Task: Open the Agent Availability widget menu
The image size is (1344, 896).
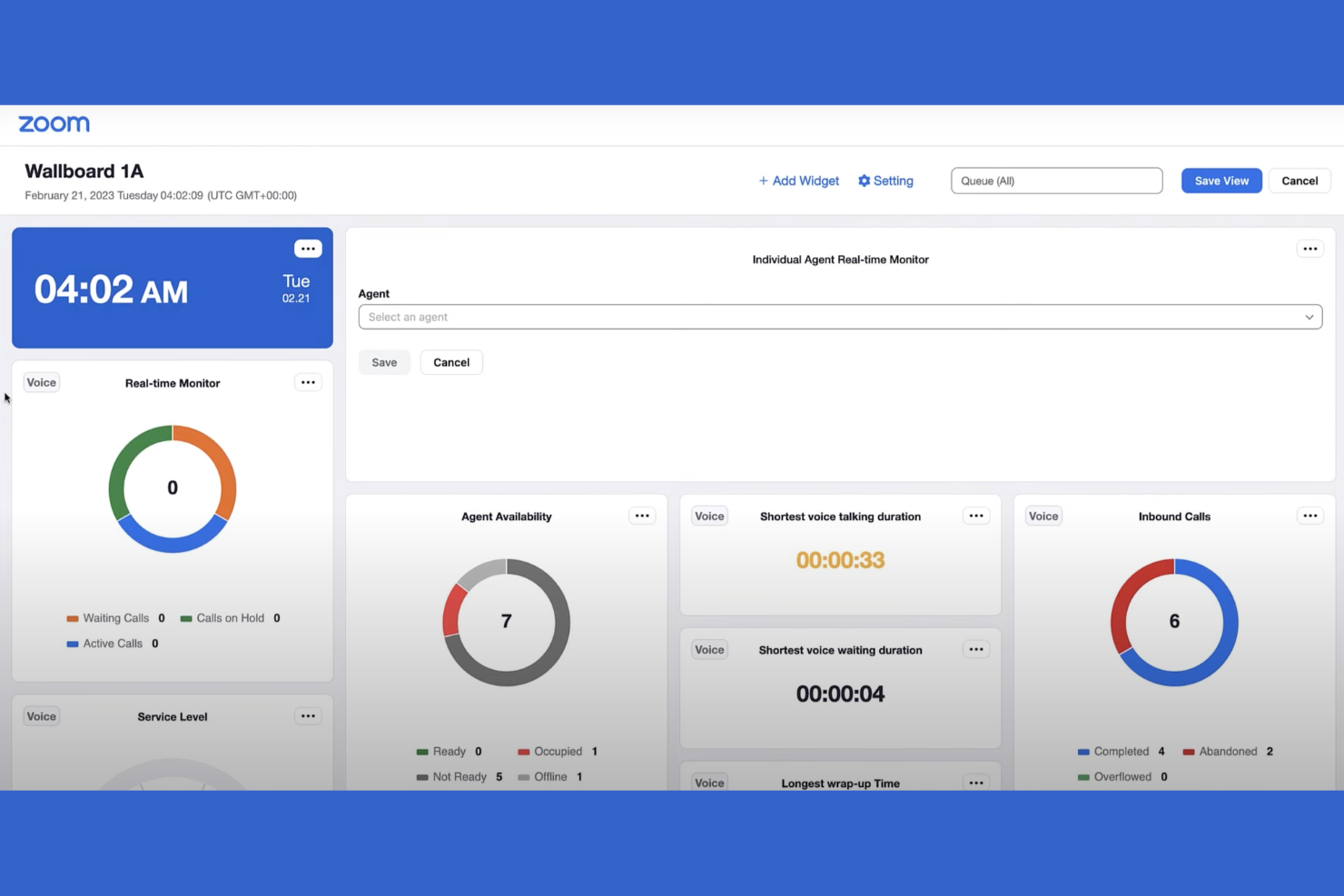Action: (x=642, y=515)
